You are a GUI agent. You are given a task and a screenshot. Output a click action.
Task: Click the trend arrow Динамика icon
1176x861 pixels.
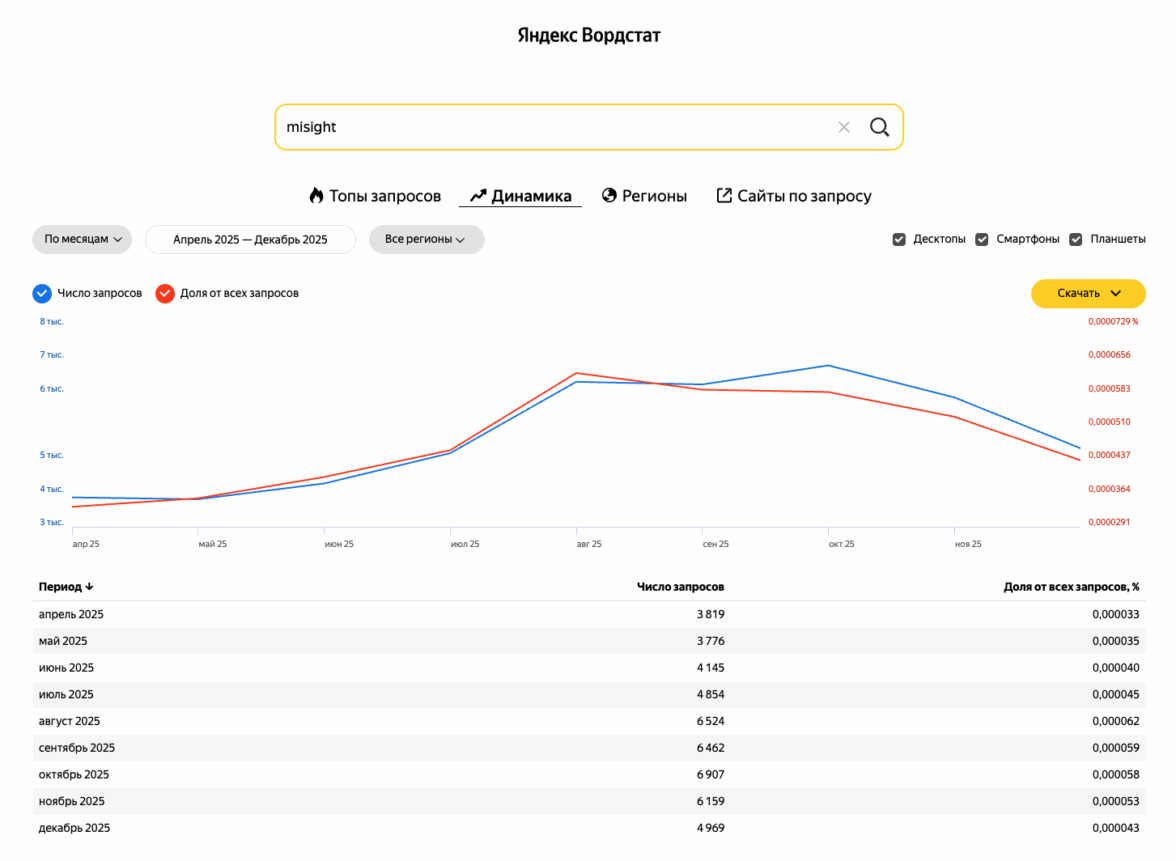[478, 196]
